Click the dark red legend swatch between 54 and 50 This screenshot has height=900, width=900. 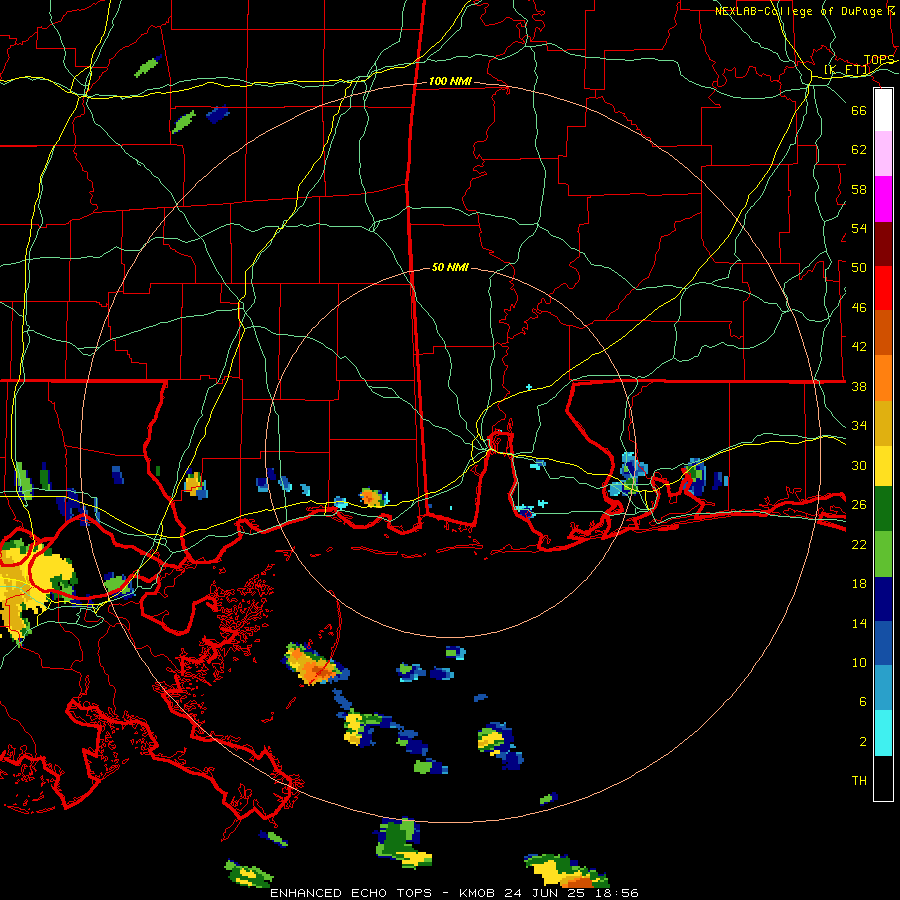(883, 243)
